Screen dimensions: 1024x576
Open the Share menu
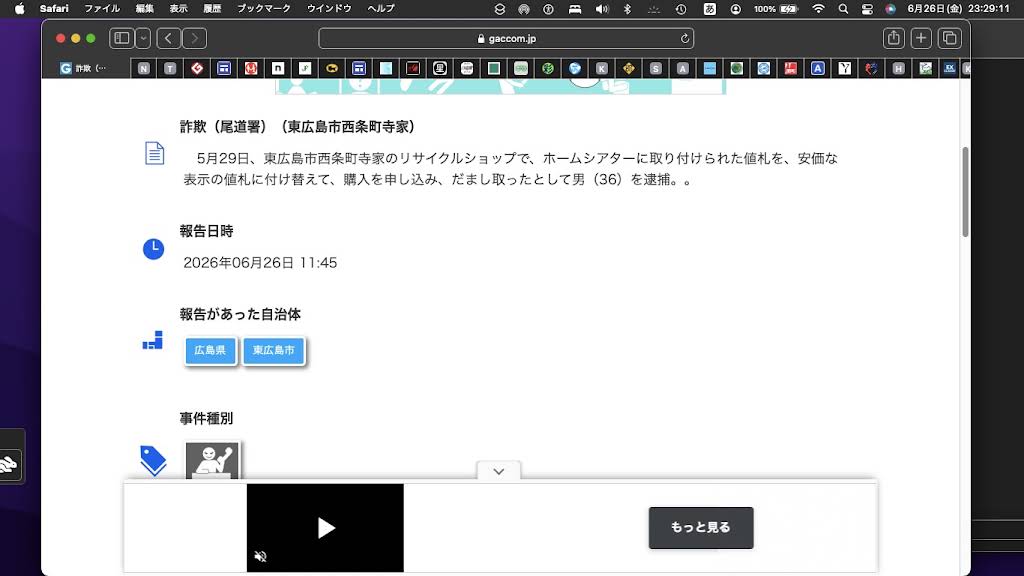point(893,39)
